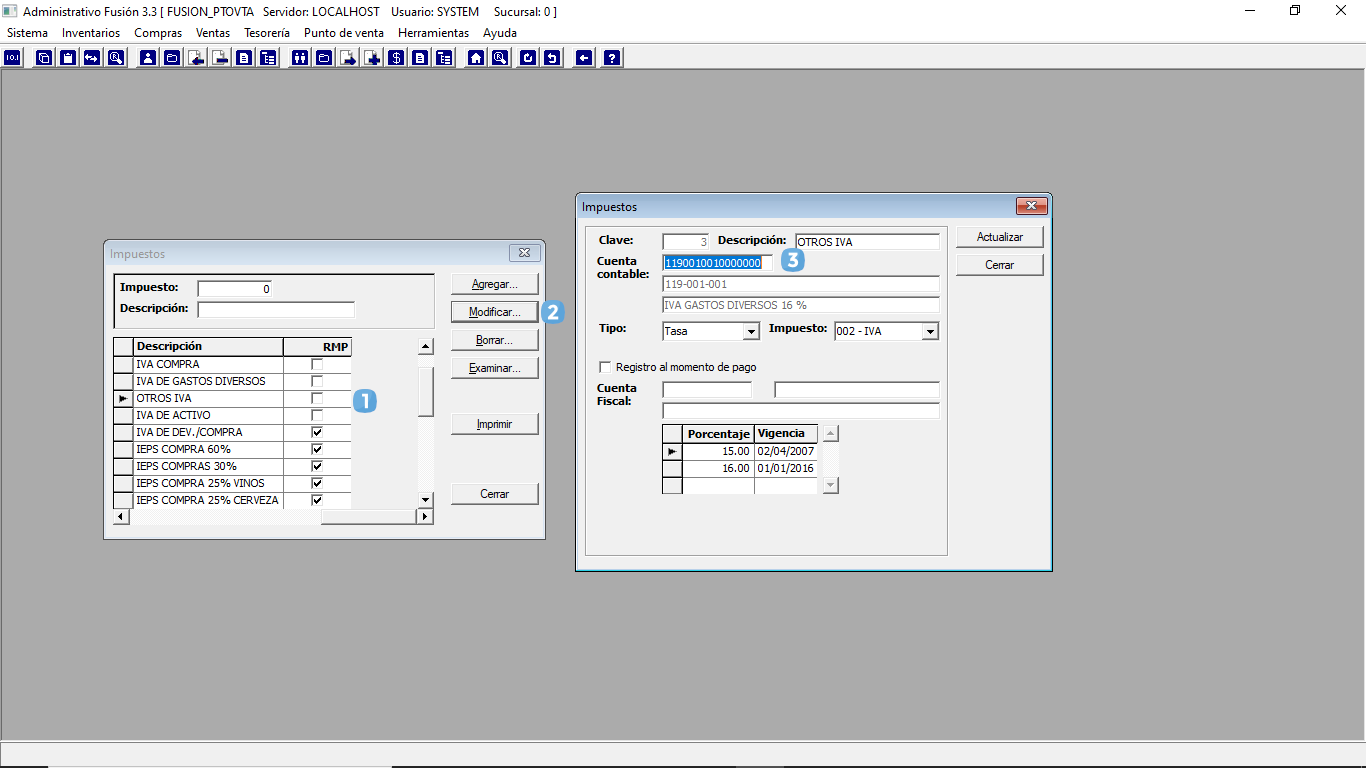Viewport: 1366px width, 768px height.
Task: Click the tax list scroll down arrow
Action: (425, 499)
